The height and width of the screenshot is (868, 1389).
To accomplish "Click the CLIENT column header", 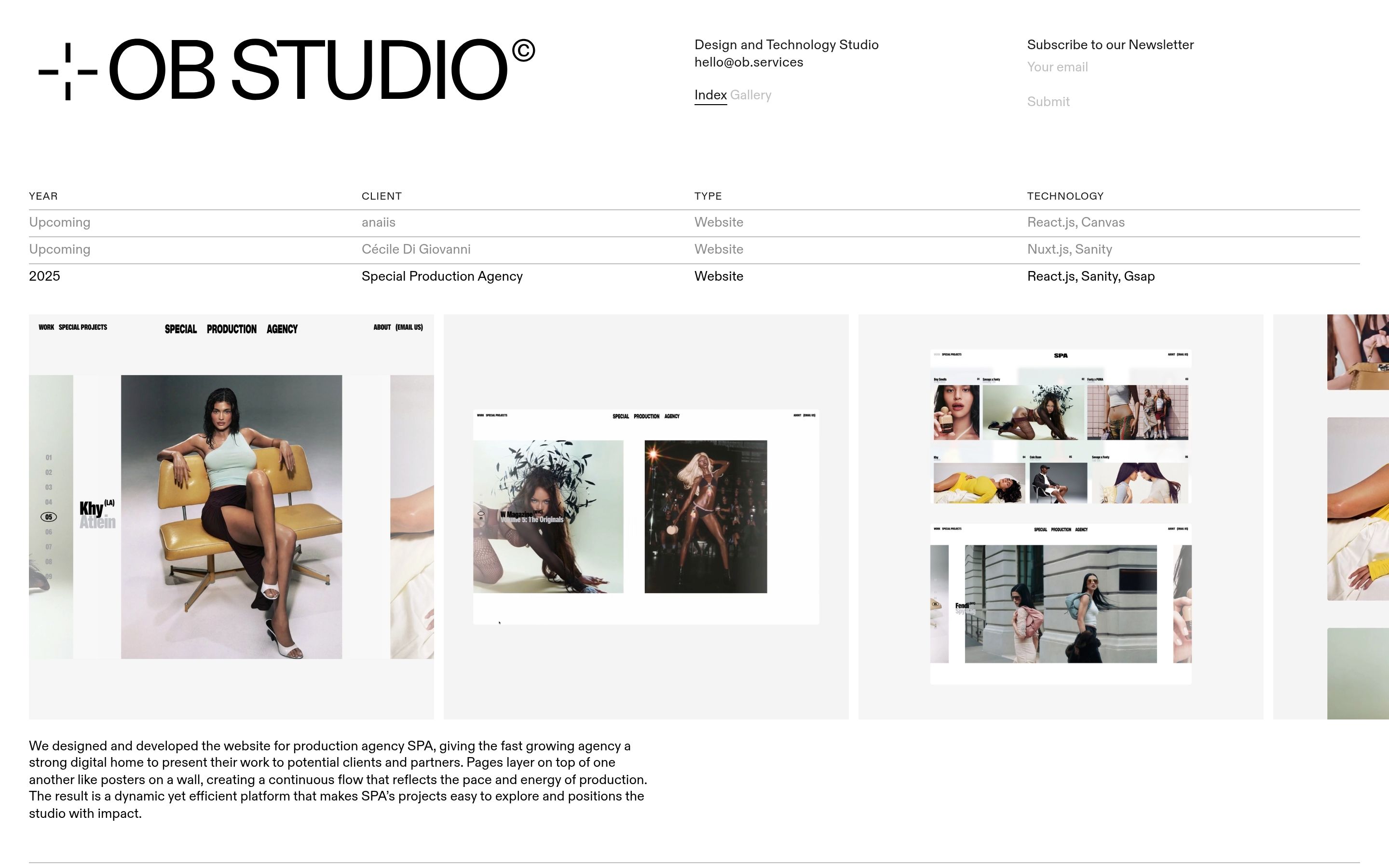I will point(381,196).
